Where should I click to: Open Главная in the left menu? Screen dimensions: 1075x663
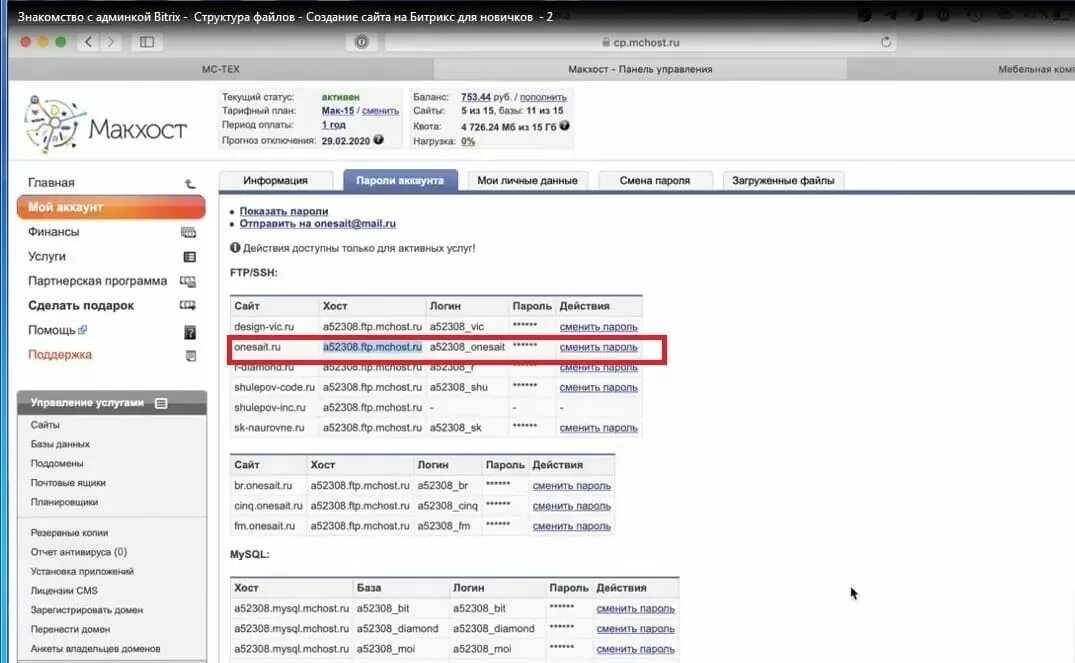coord(51,182)
